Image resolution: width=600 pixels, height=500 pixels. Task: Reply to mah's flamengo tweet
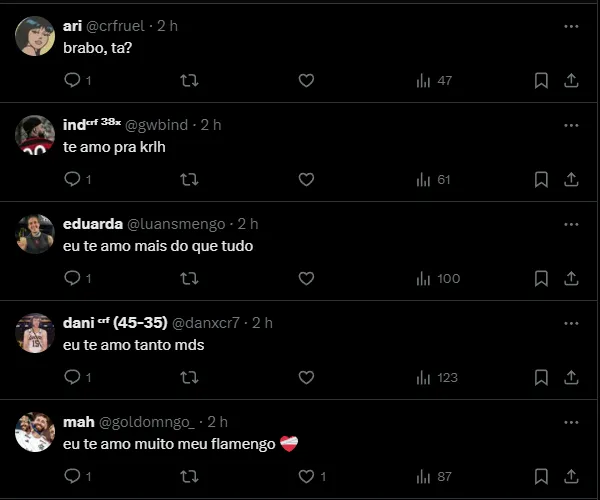point(72,476)
